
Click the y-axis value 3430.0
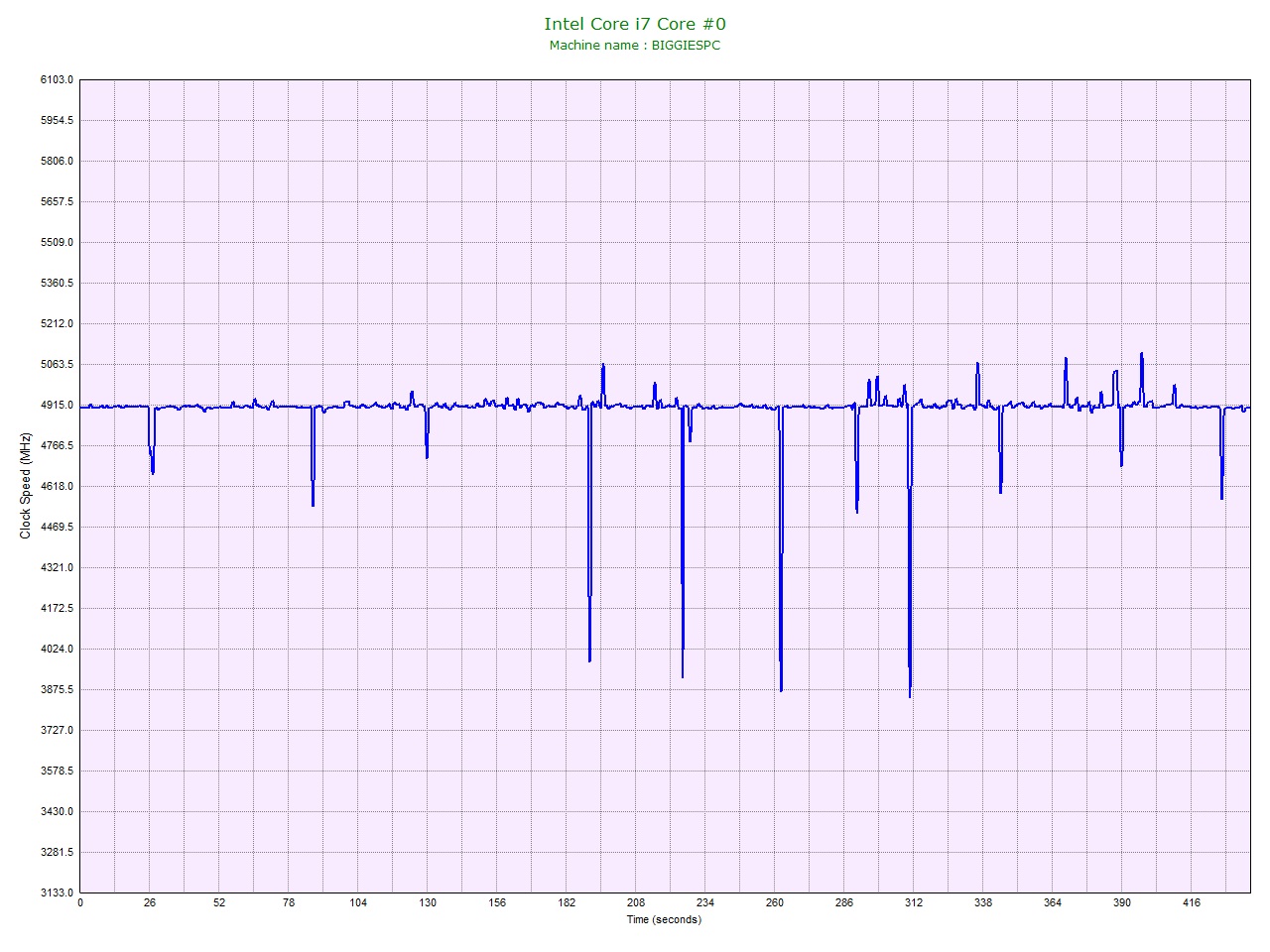pos(58,811)
